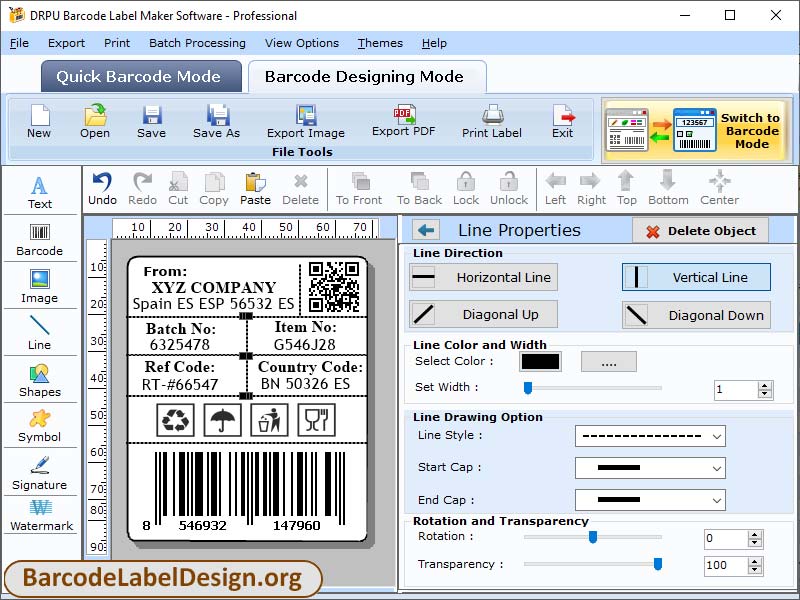Select the Image tool in sidebar
Image resolution: width=800 pixels, height=600 pixels.
[40, 286]
